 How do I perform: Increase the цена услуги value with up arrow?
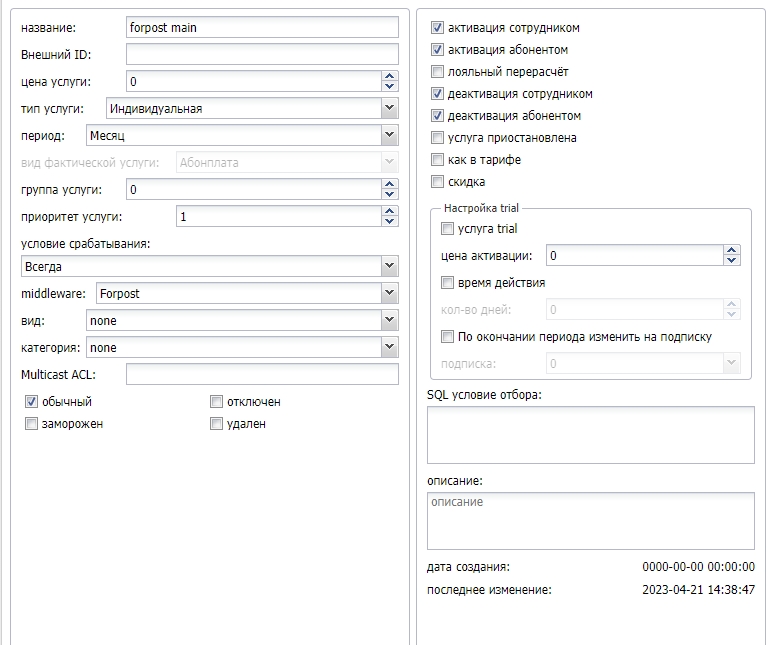[389, 76]
